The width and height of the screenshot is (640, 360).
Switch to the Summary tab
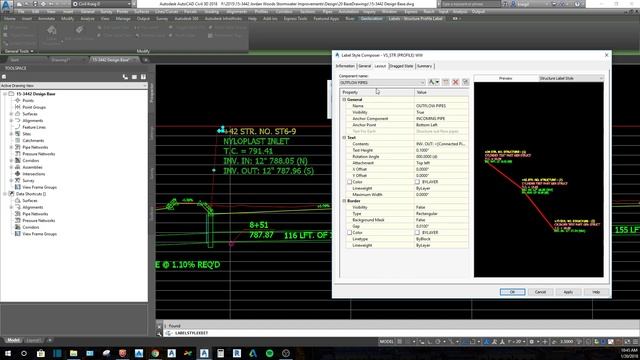coord(424,66)
